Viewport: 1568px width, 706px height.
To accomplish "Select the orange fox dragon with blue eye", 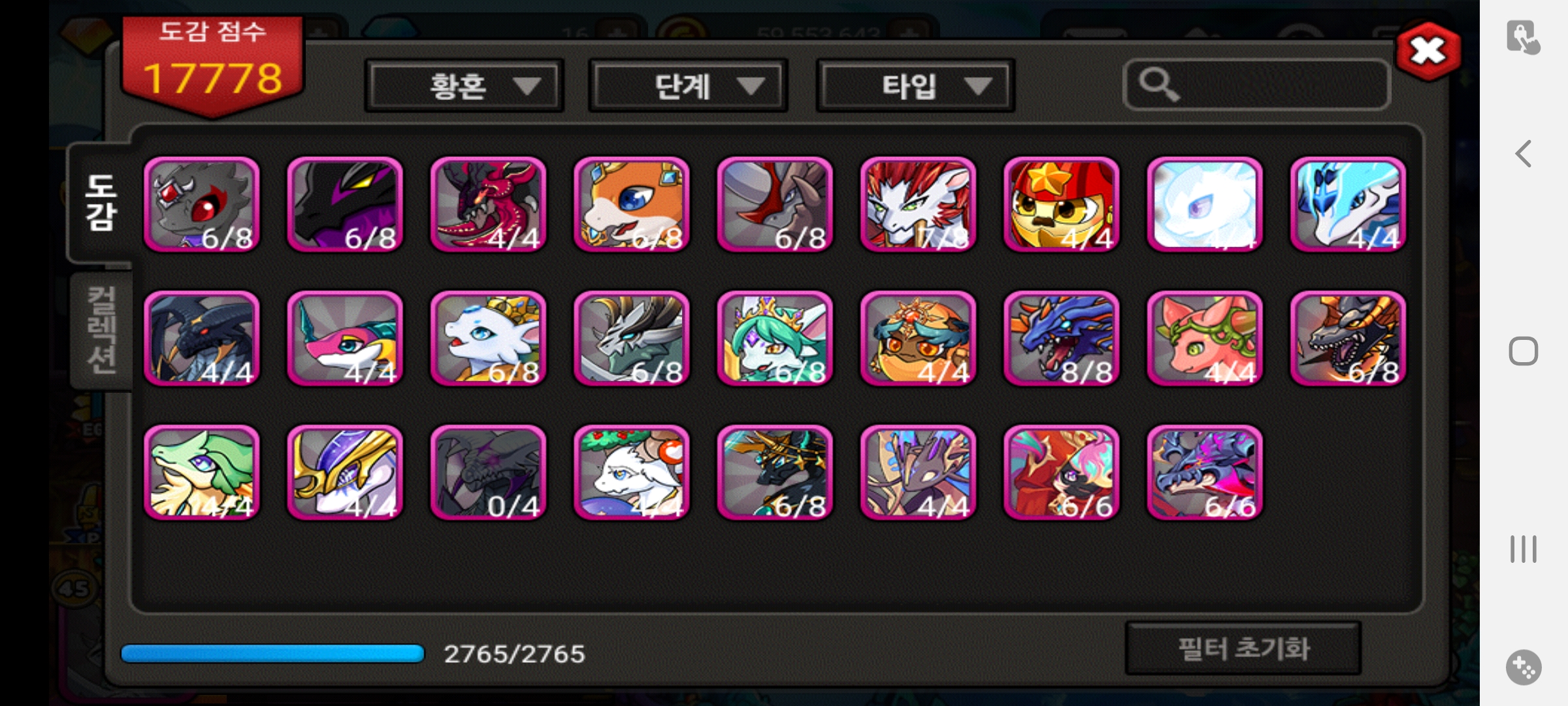I will 632,204.
